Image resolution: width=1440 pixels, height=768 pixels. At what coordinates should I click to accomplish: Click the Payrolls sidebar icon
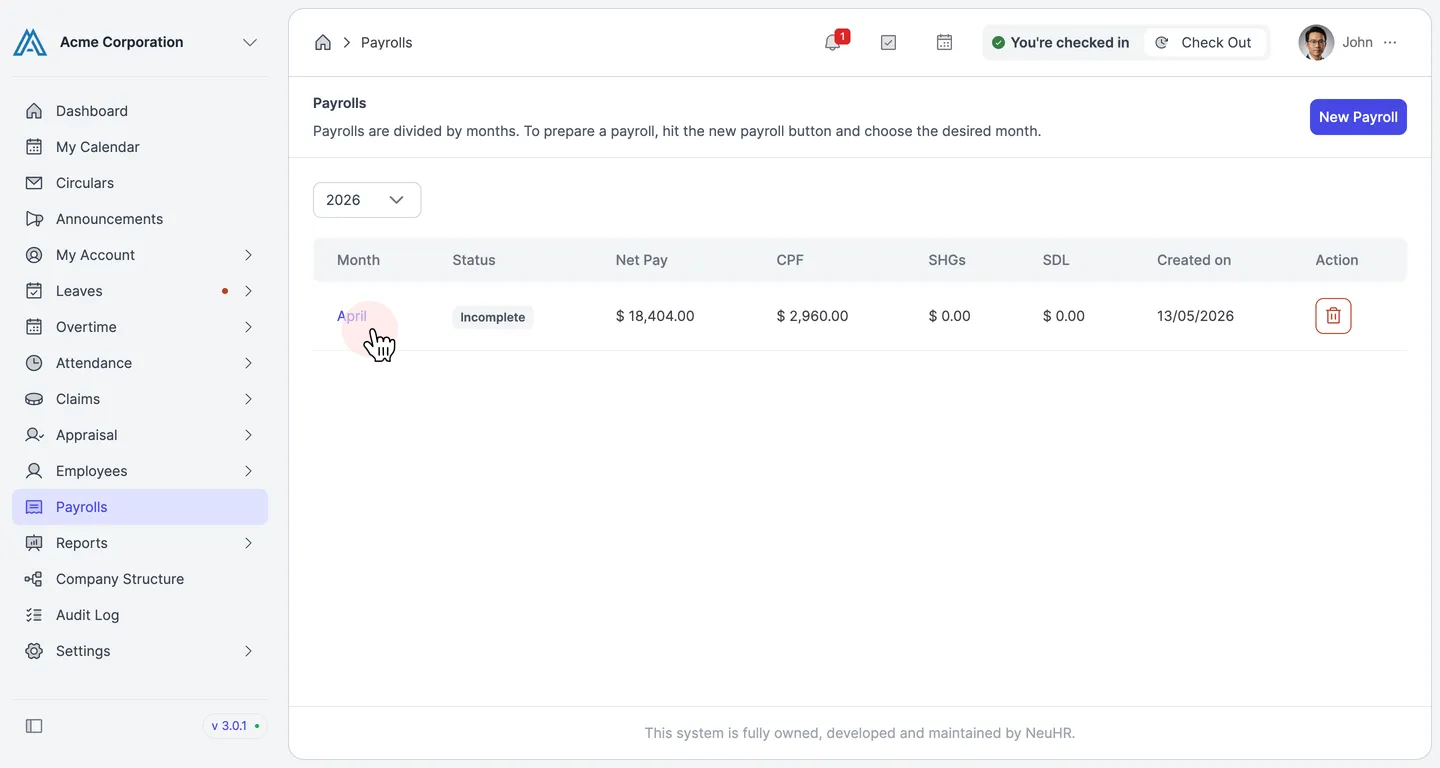pos(34,507)
